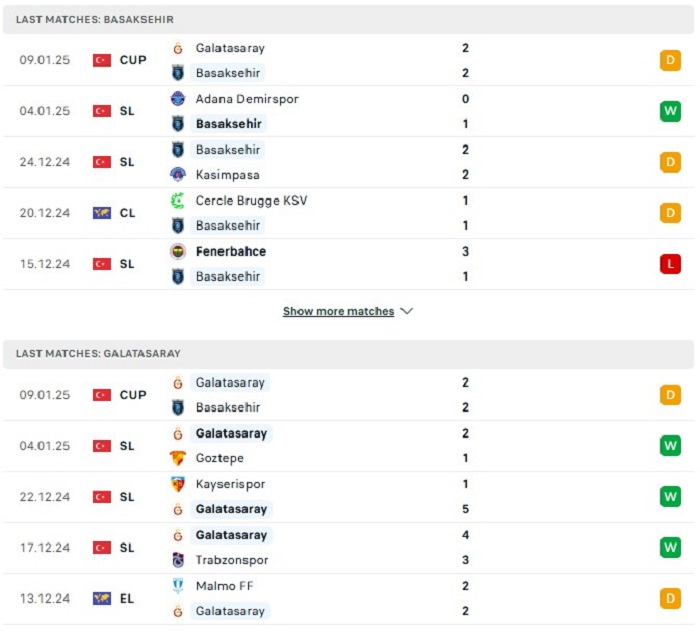Select the Last Matches: Galatasaray header
The width and height of the screenshot is (700, 636).
(x=348, y=354)
